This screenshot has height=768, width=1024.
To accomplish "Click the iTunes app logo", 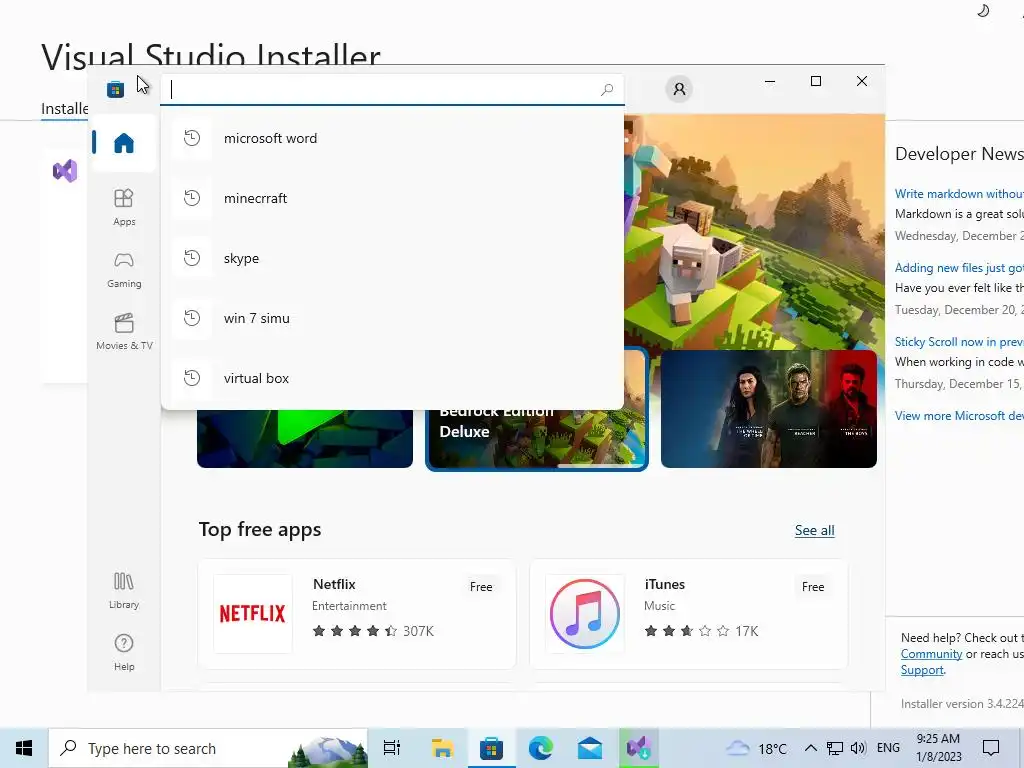I will click(584, 613).
